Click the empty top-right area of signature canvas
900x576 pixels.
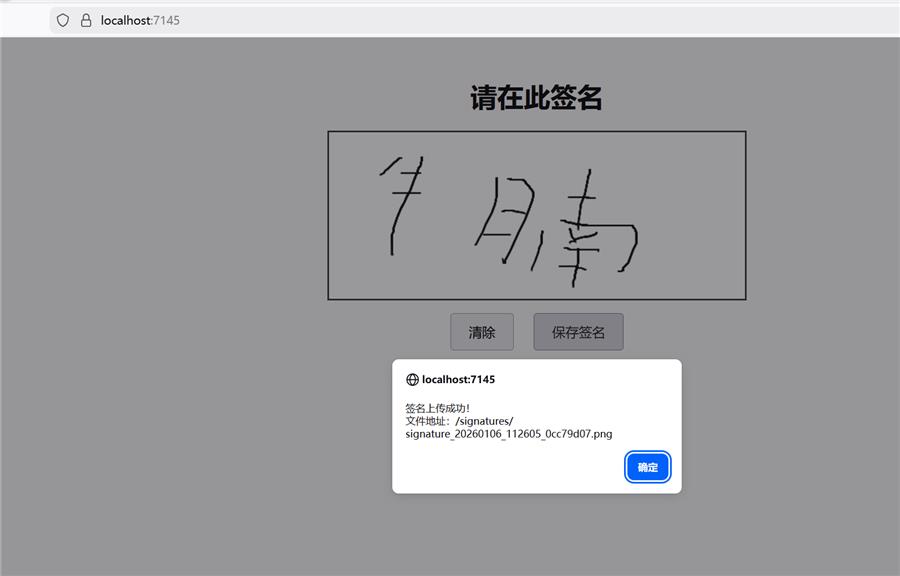[x=700, y=160]
